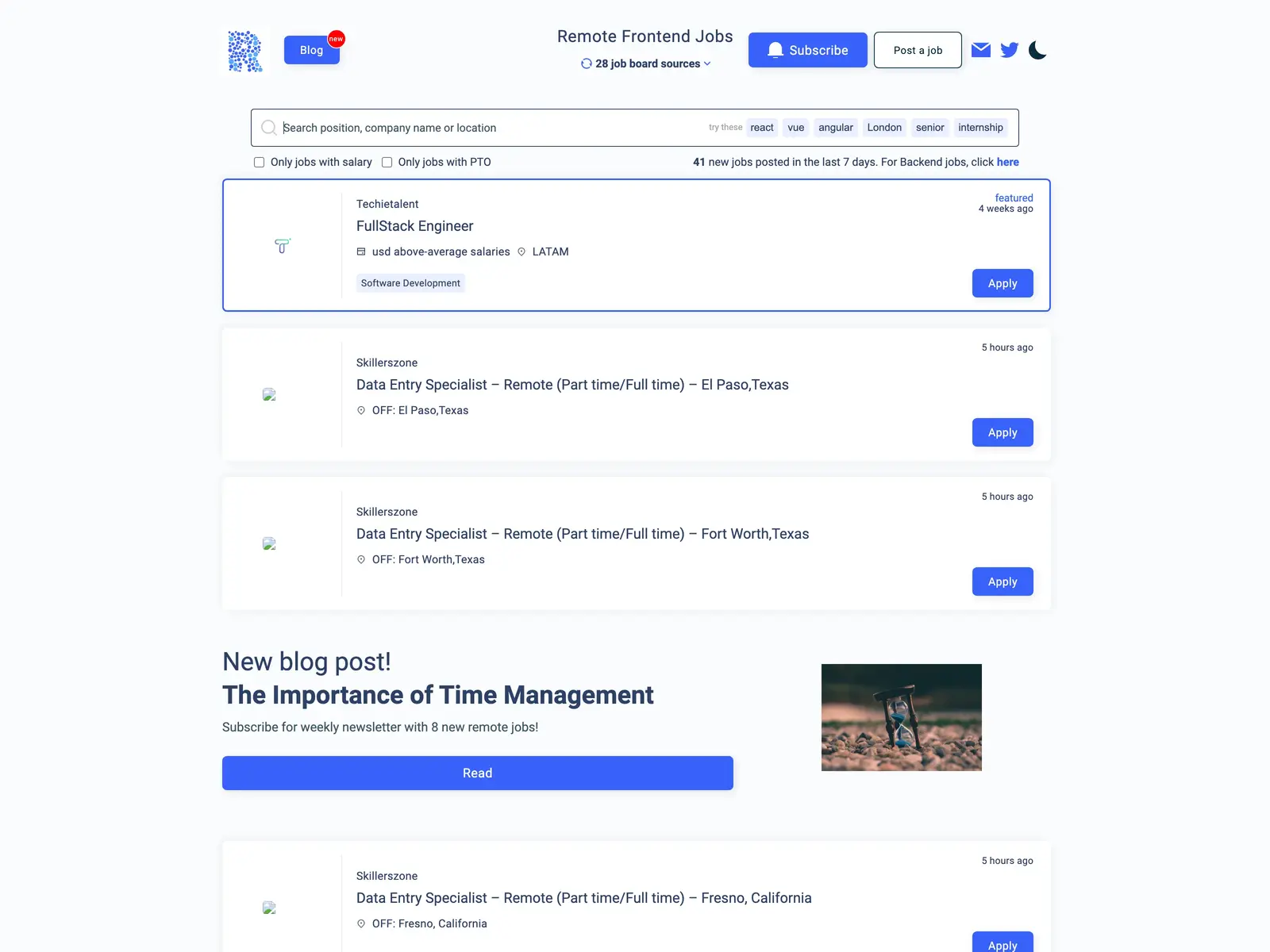Click the Remote Frontend Jobs heading
The width and height of the screenshot is (1270, 952).
click(x=645, y=36)
